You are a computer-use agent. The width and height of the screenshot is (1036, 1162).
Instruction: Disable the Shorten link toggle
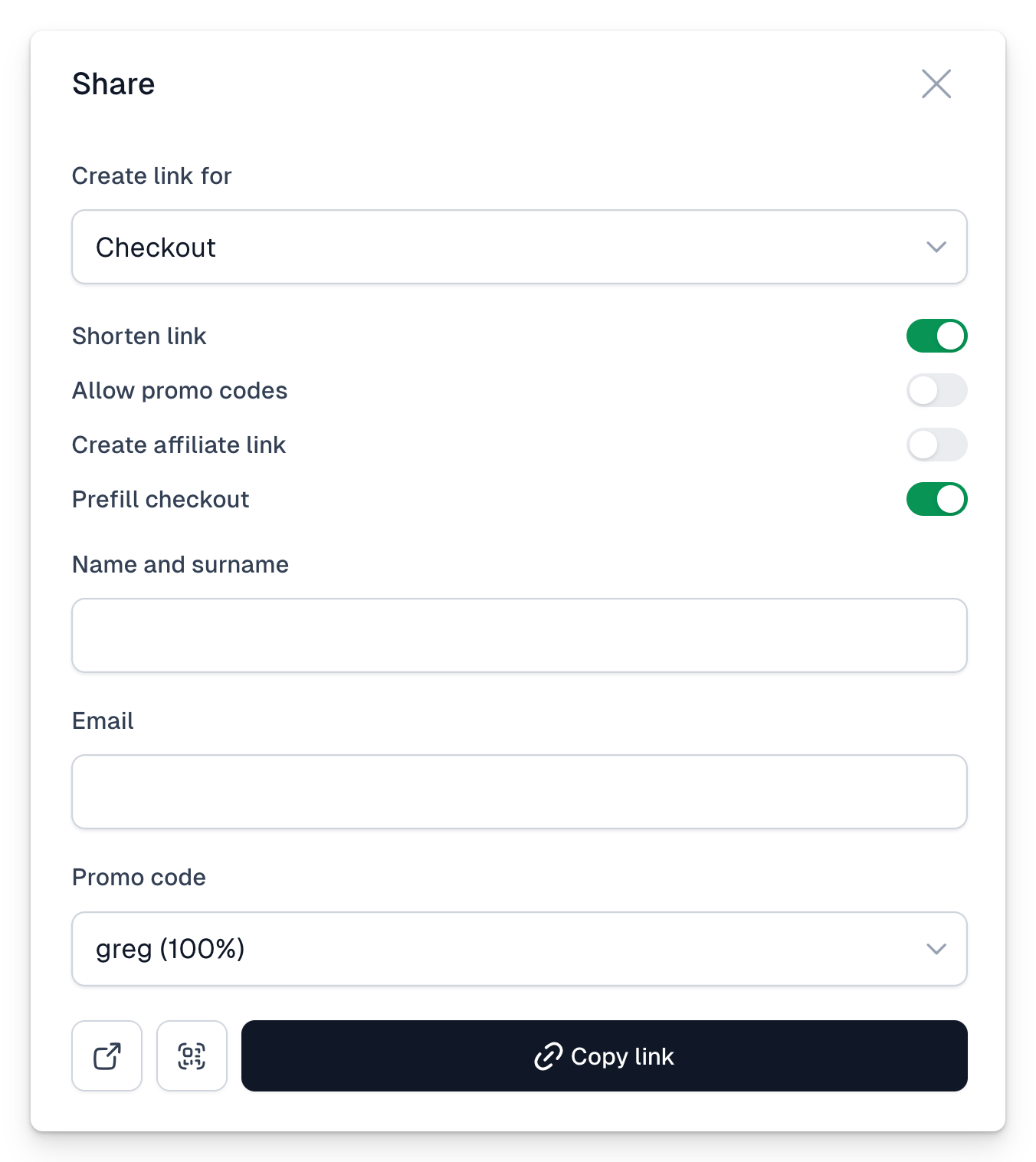[936, 336]
